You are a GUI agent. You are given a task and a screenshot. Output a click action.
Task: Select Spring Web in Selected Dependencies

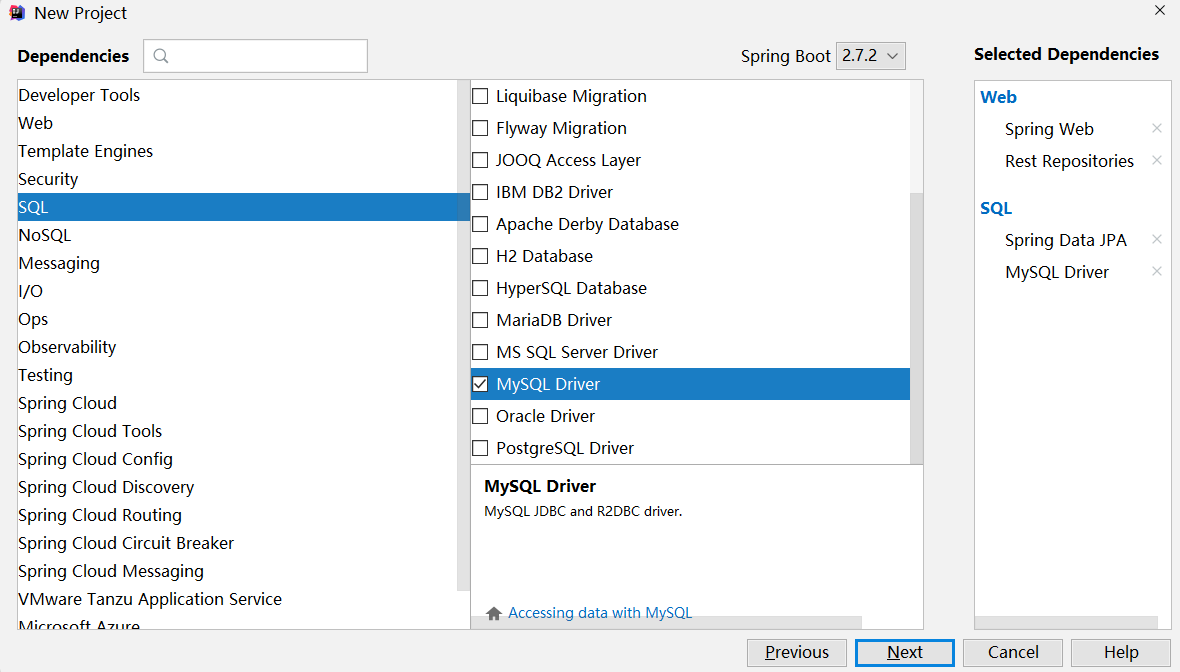pos(1049,129)
